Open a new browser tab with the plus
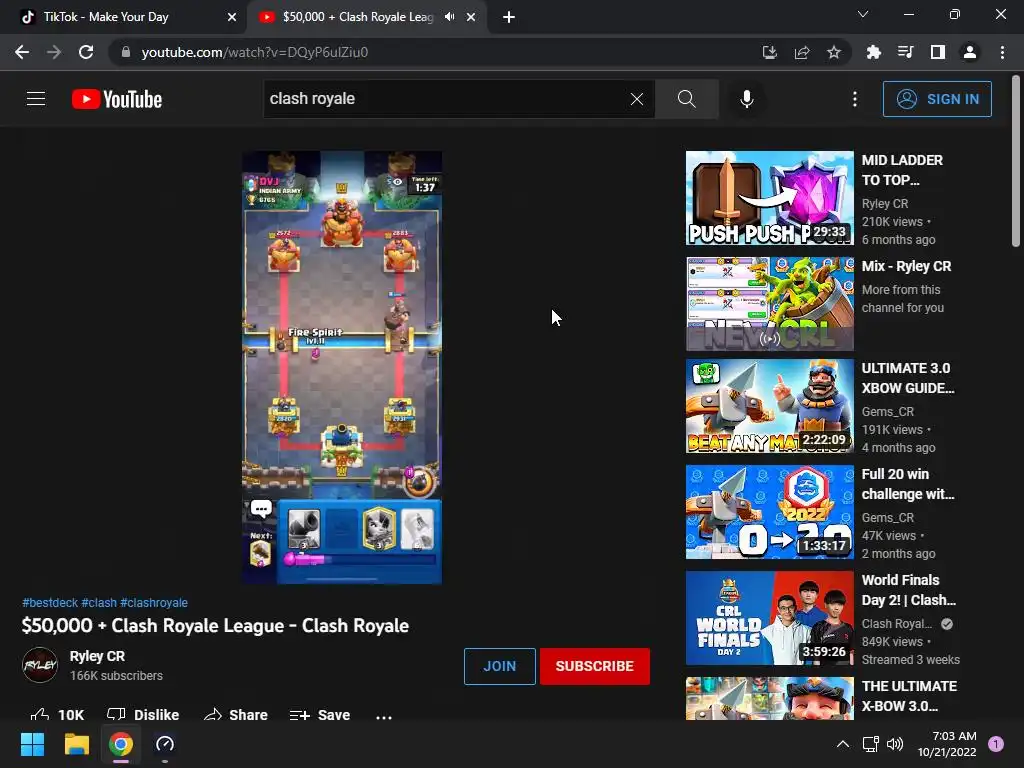1024x768 pixels. pos(509,17)
